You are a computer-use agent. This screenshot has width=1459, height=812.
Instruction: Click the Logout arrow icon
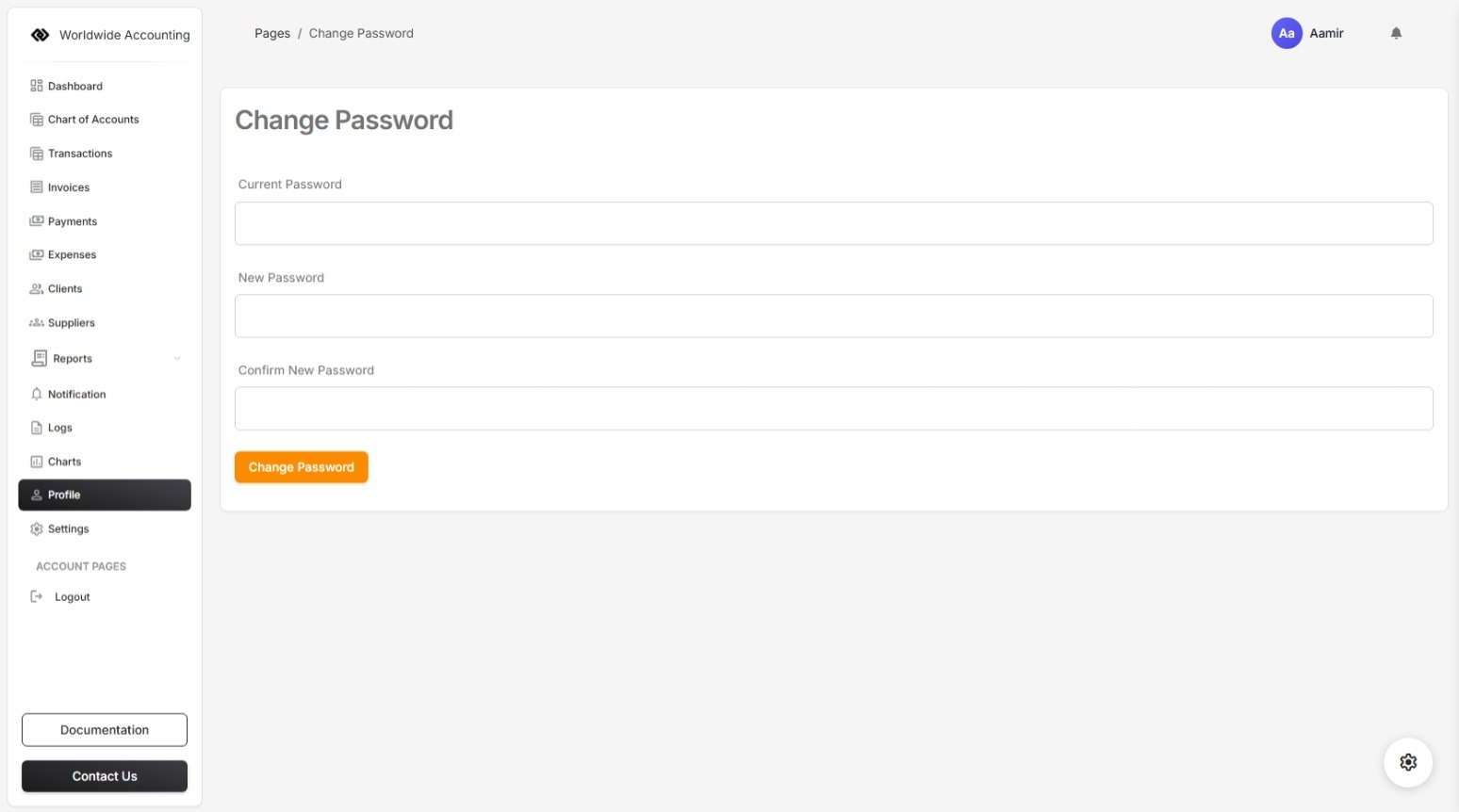[37, 596]
